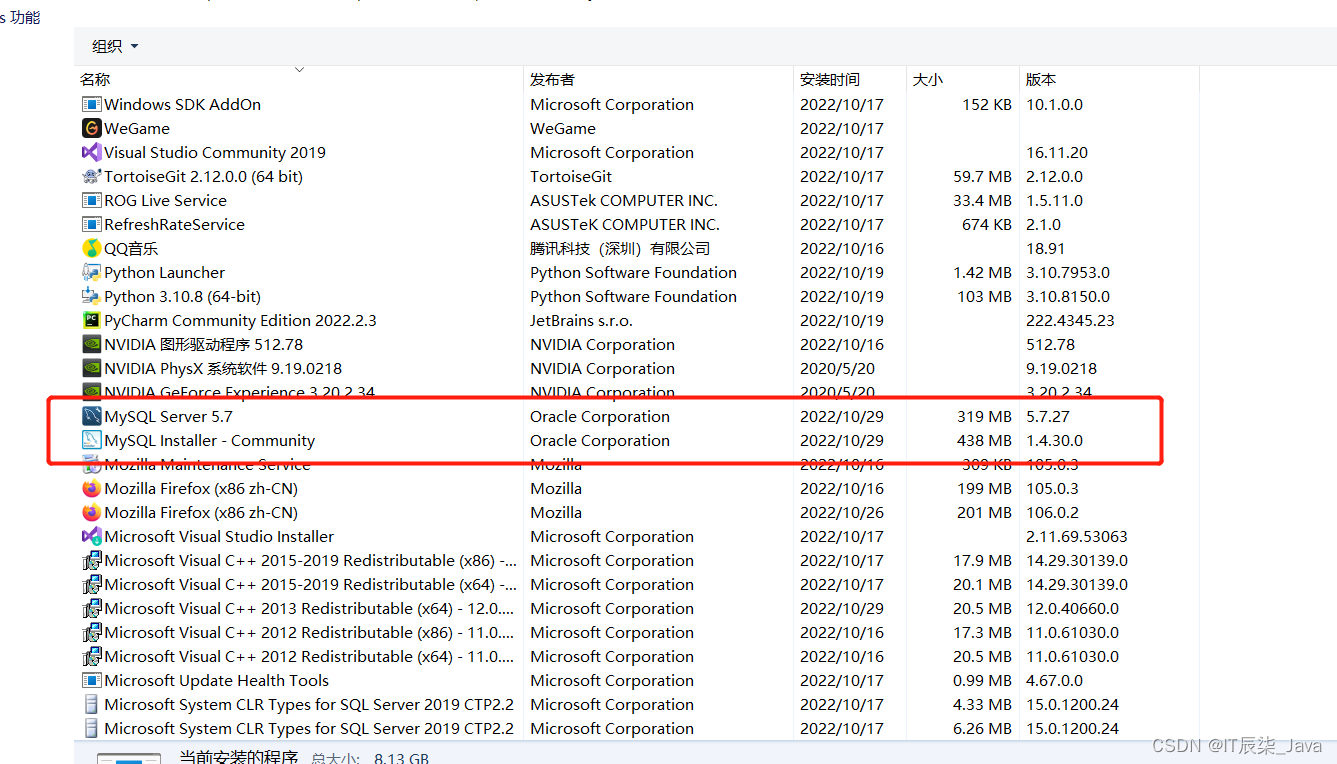Viewport: 1337px width, 764px height.
Task: Click the ROG Live Service icon
Action: pyautogui.click(x=91, y=200)
